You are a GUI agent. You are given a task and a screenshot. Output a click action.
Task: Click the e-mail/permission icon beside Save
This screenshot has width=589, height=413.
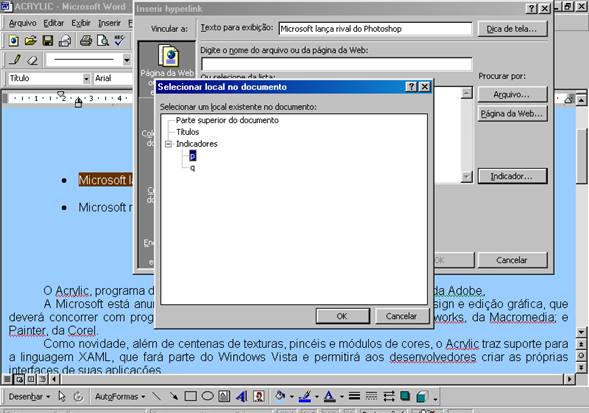coord(65,41)
